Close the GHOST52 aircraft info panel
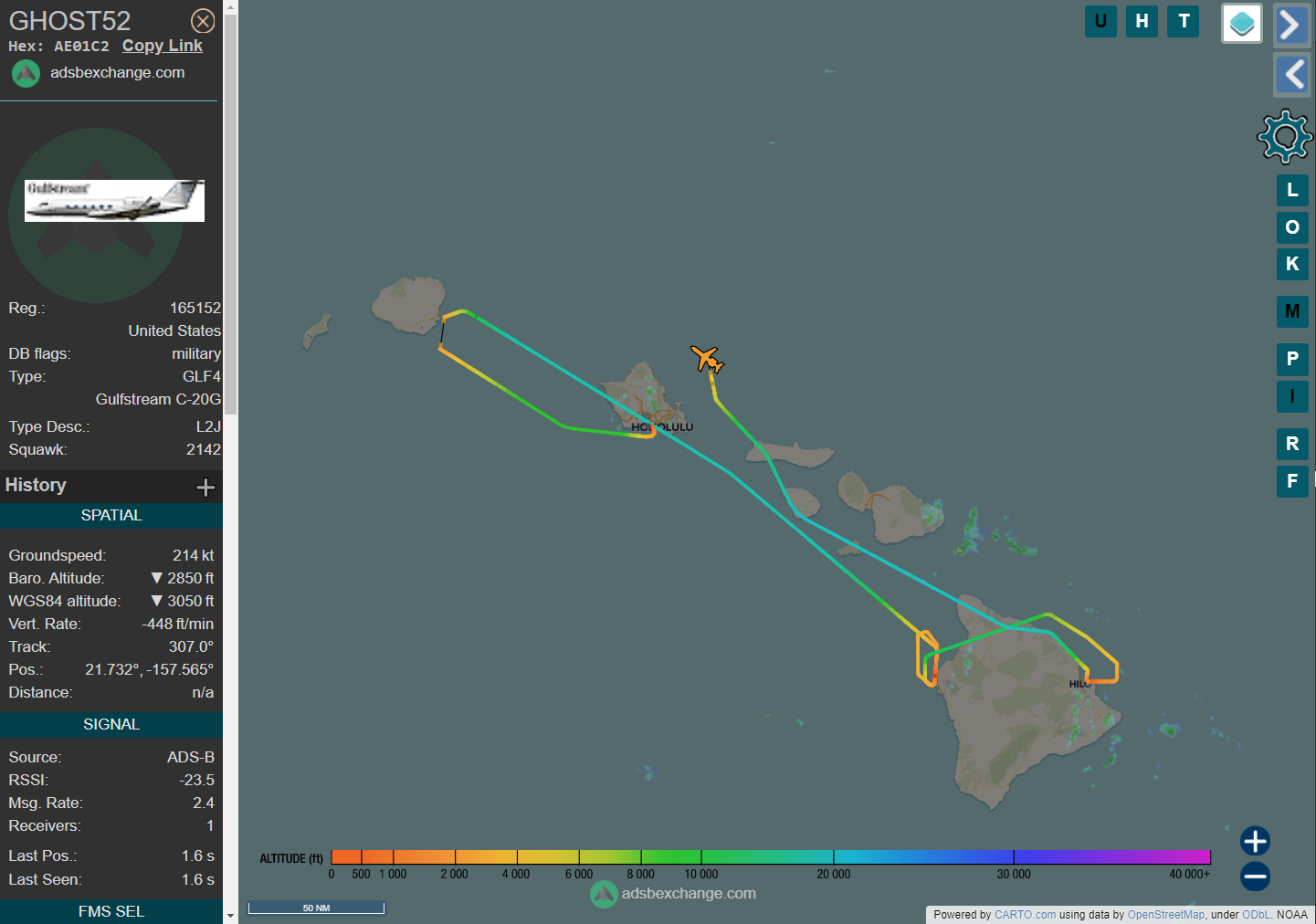 [203, 21]
